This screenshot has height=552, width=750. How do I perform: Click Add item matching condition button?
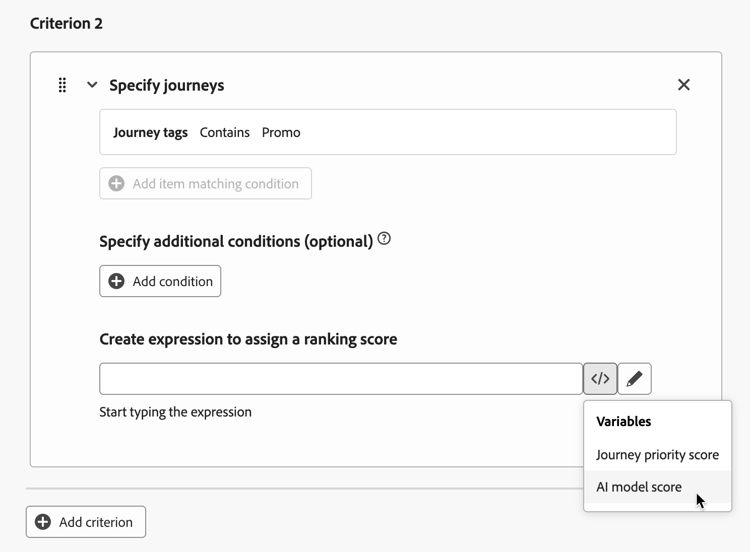coord(205,184)
